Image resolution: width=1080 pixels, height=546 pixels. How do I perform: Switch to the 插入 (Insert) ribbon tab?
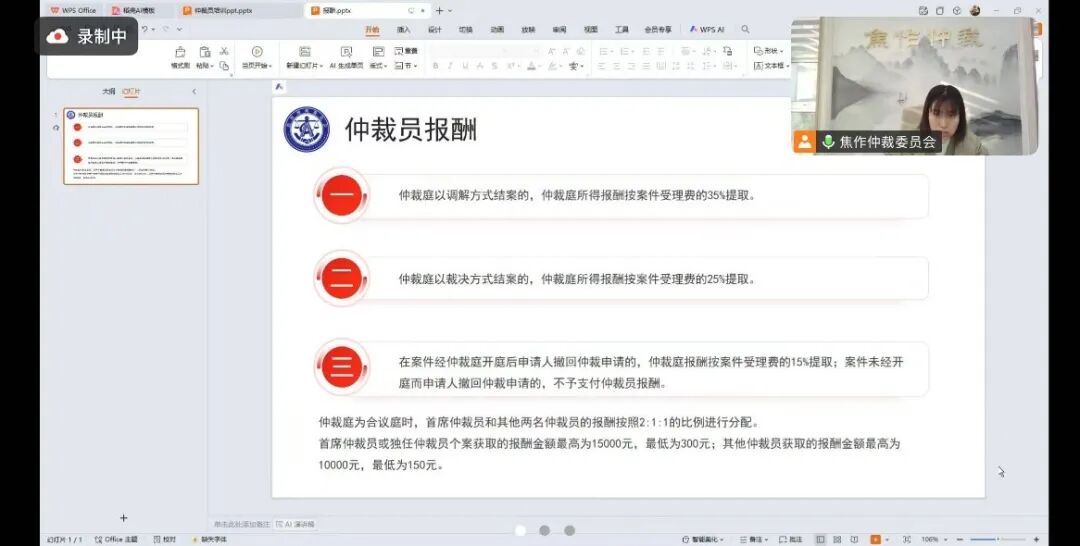pos(403,30)
